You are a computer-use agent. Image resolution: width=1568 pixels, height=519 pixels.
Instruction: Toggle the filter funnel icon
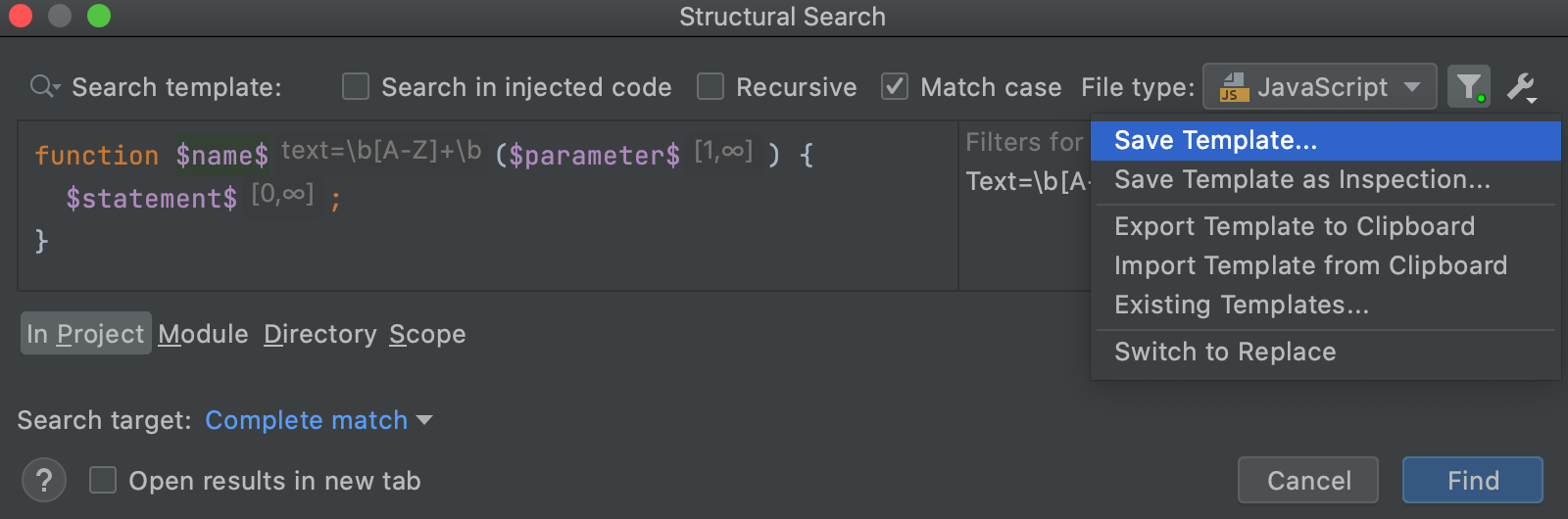1469,87
